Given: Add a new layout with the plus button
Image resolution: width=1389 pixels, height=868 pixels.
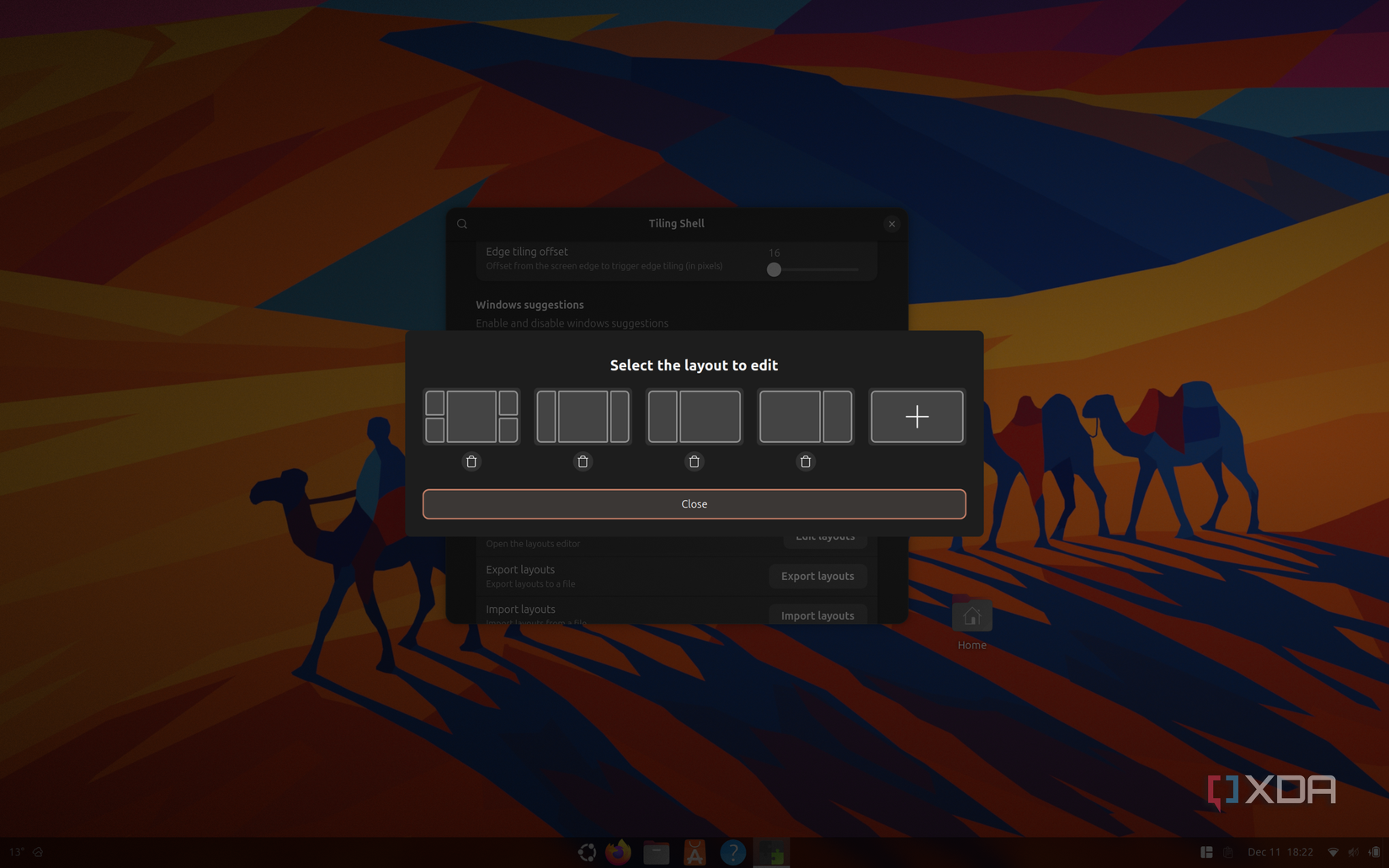Looking at the screenshot, I should pos(917,416).
